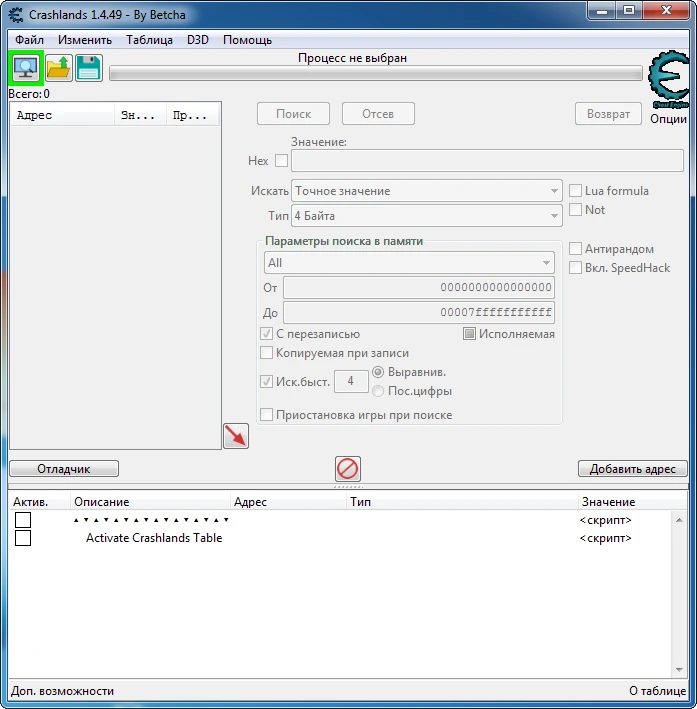Open the Таблица menu
This screenshot has height=709, width=697.
(149, 40)
